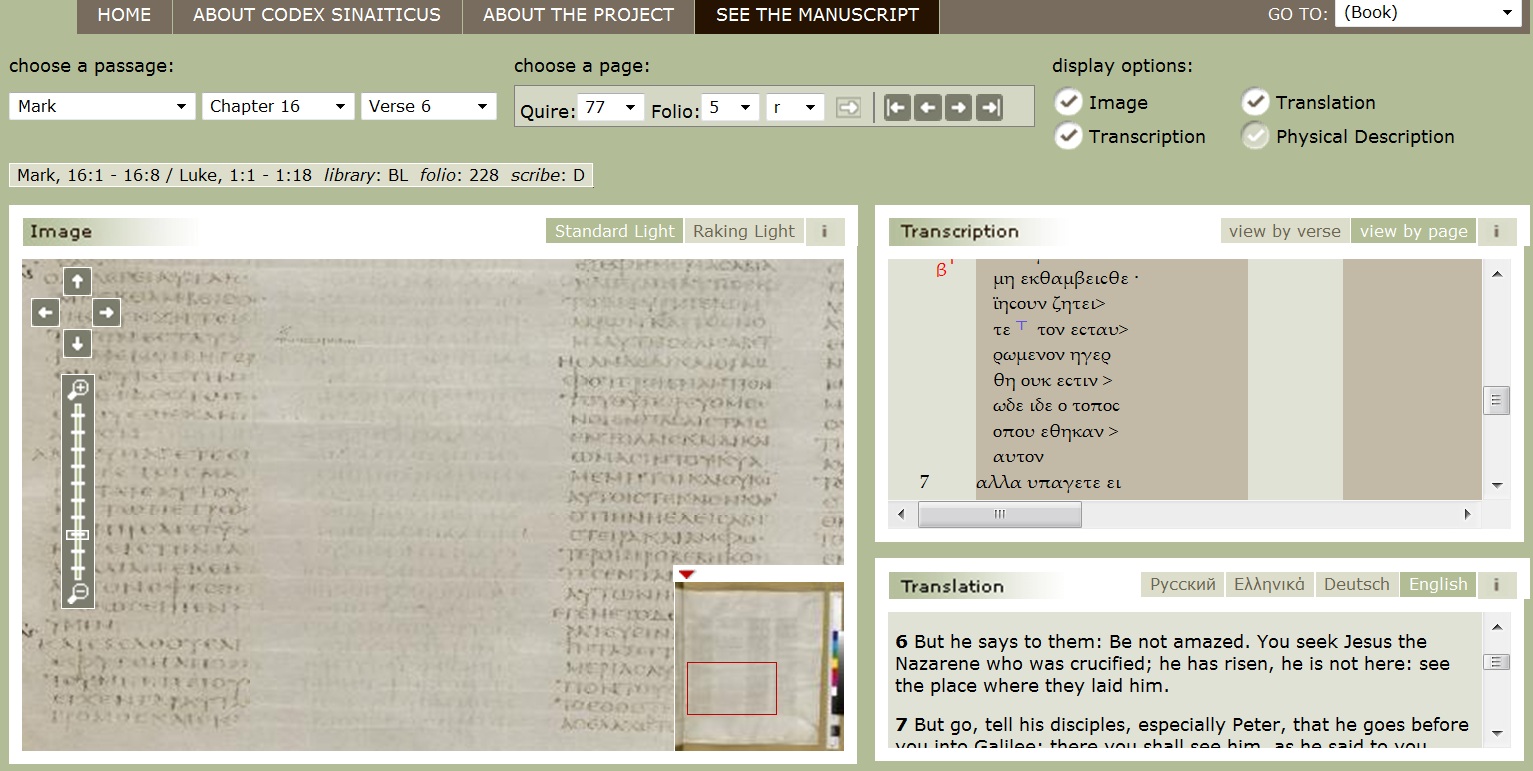Open the Quire 77 dropdown
Screen dimensions: 1533x771
[611, 107]
